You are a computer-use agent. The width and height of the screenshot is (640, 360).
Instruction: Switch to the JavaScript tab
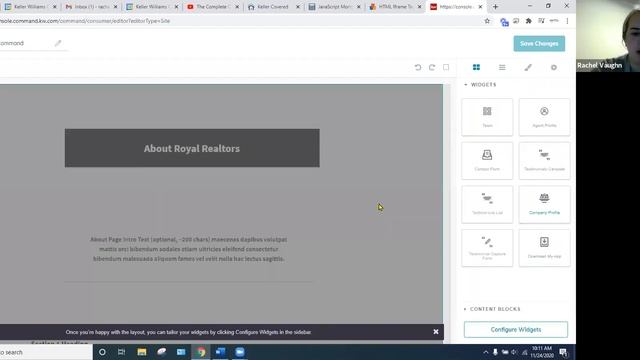[334, 7]
